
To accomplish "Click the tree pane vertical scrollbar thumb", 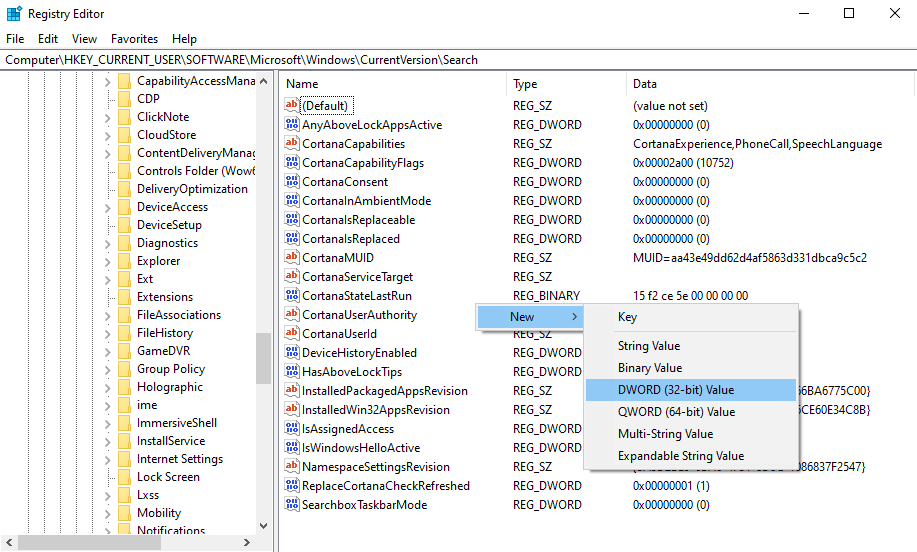I will click(x=263, y=358).
